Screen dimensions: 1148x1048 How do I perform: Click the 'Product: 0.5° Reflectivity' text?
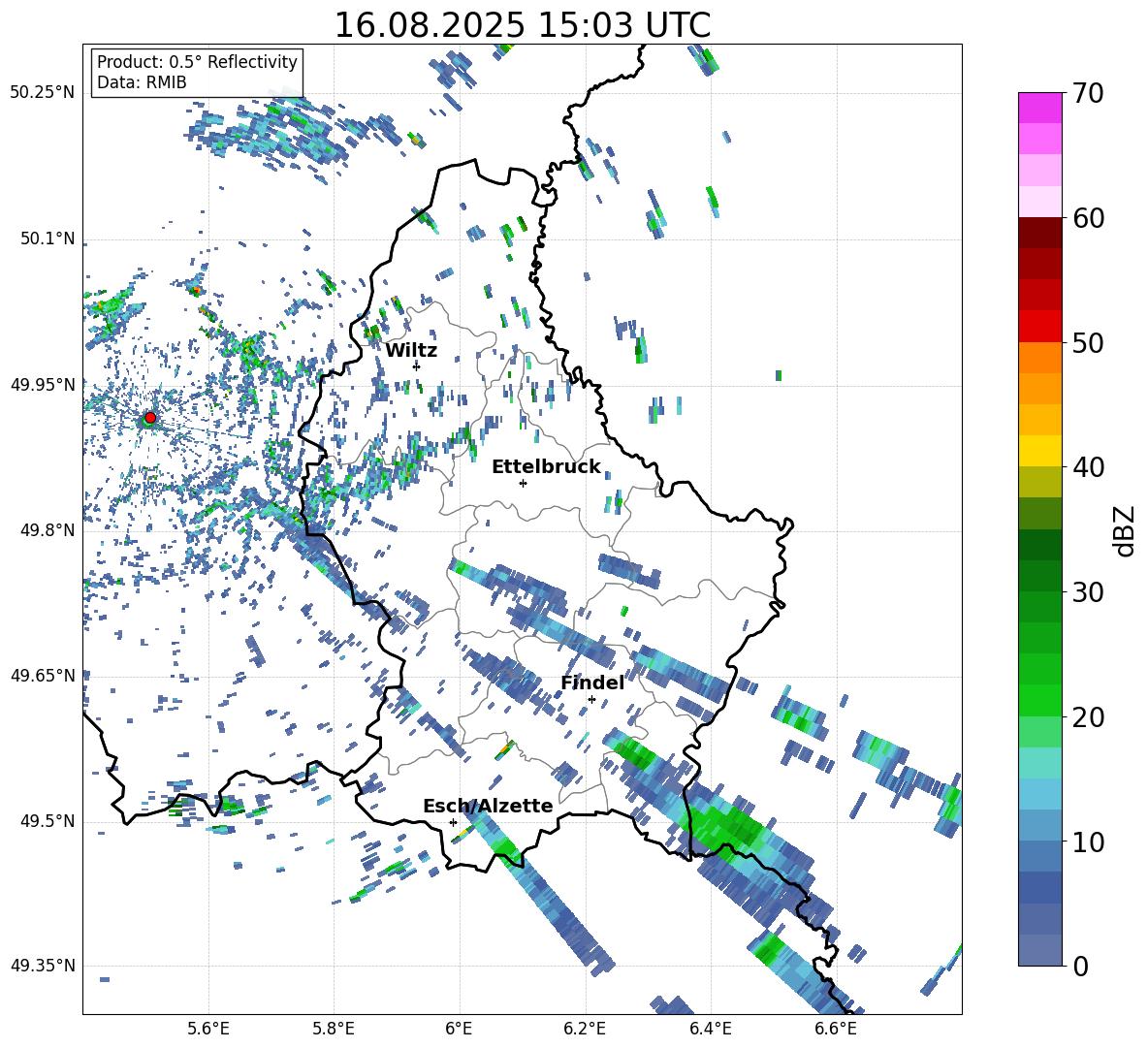(x=197, y=61)
